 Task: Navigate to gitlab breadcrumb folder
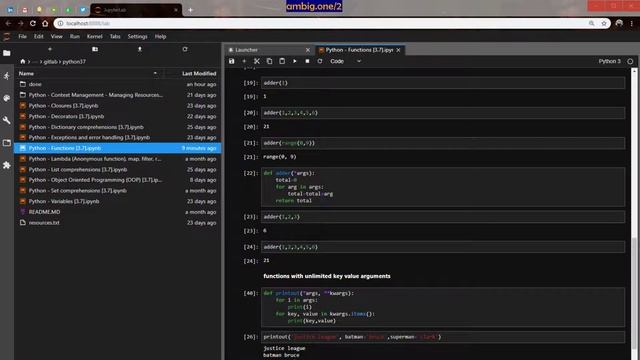(51, 62)
